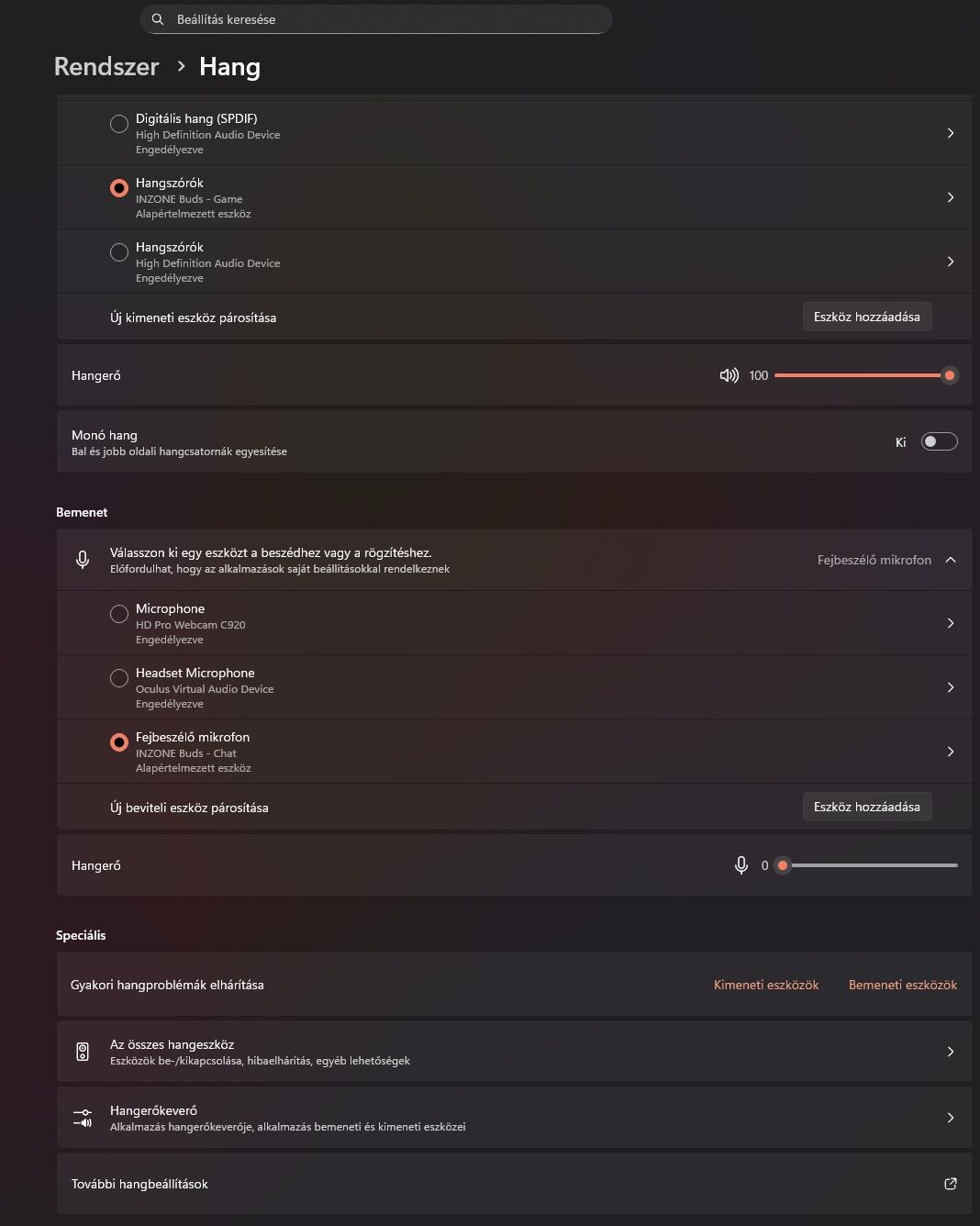
Task: Click the microphone input volume slider
Action: click(x=870, y=865)
